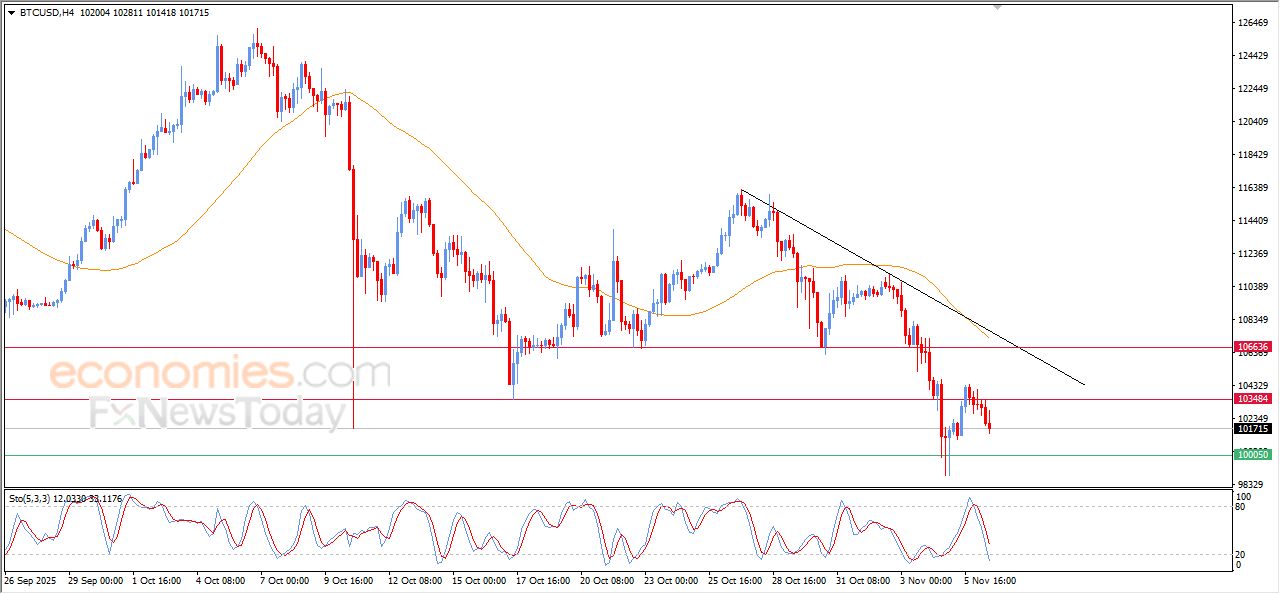Click the economies.com watermark logo
Image resolution: width=1280 pixels, height=594 pixels.
coord(220,374)
